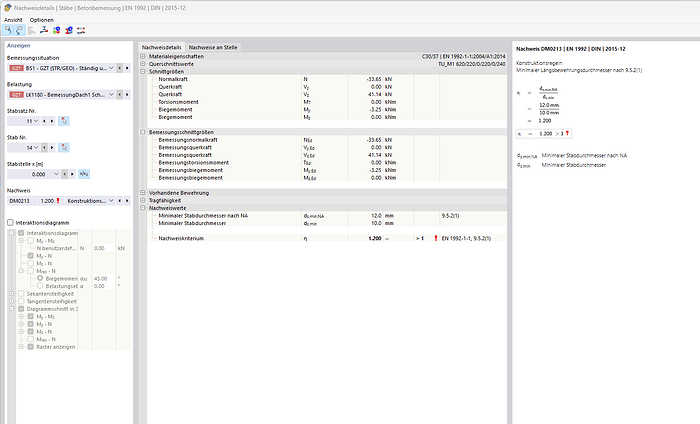700x424 pixels.
Task: Expand the Vorhandene Bewehrung section
Action: pos(143,192)
